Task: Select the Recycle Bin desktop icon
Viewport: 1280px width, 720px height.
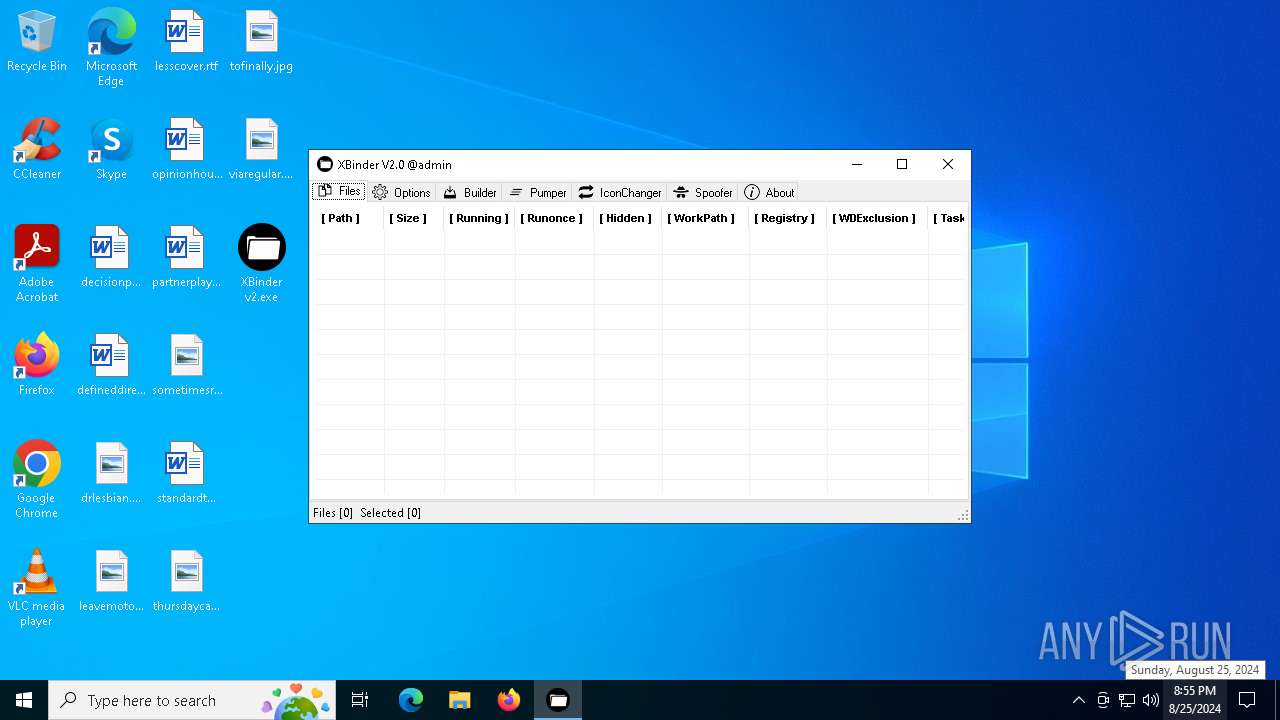Action: [x=37, y=42]
